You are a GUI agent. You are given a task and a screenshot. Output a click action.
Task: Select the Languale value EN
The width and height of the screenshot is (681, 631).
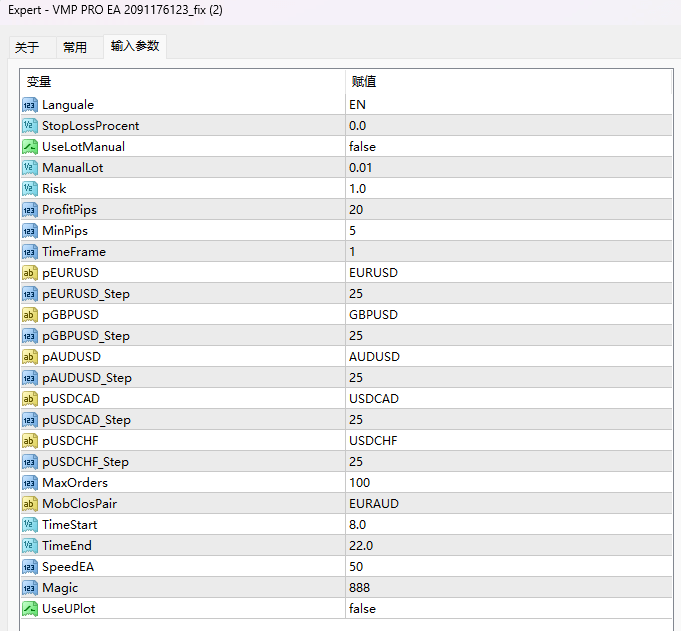point(357,105)
